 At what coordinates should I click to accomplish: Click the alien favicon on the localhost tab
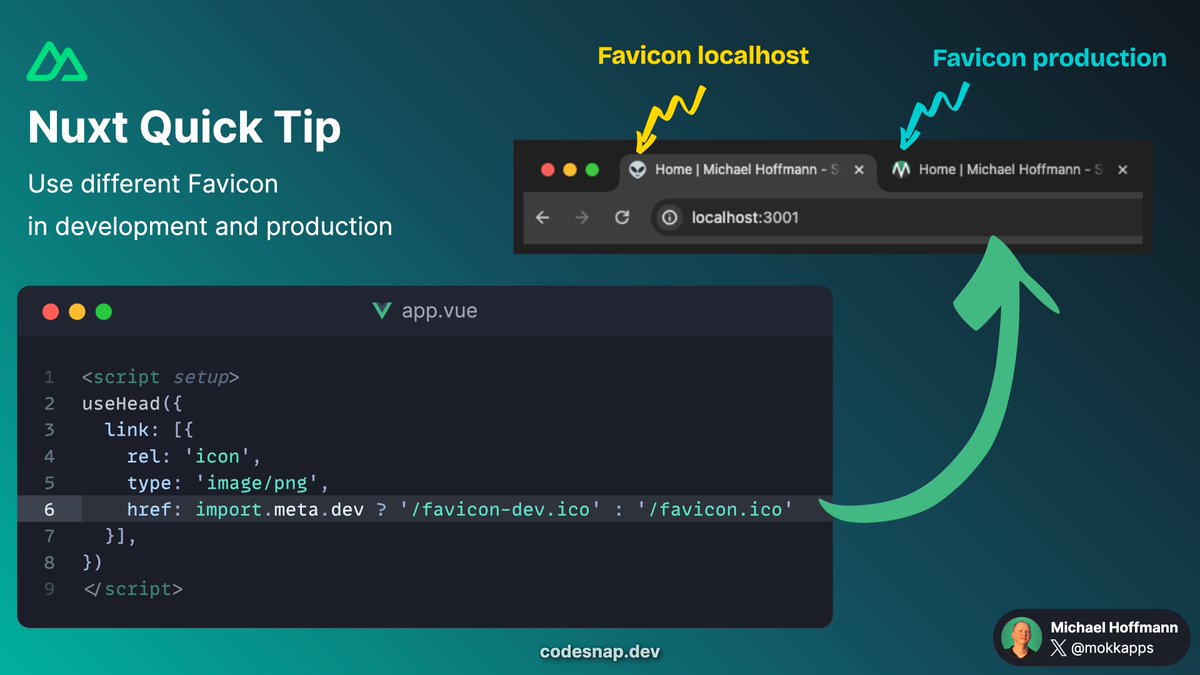637,170
